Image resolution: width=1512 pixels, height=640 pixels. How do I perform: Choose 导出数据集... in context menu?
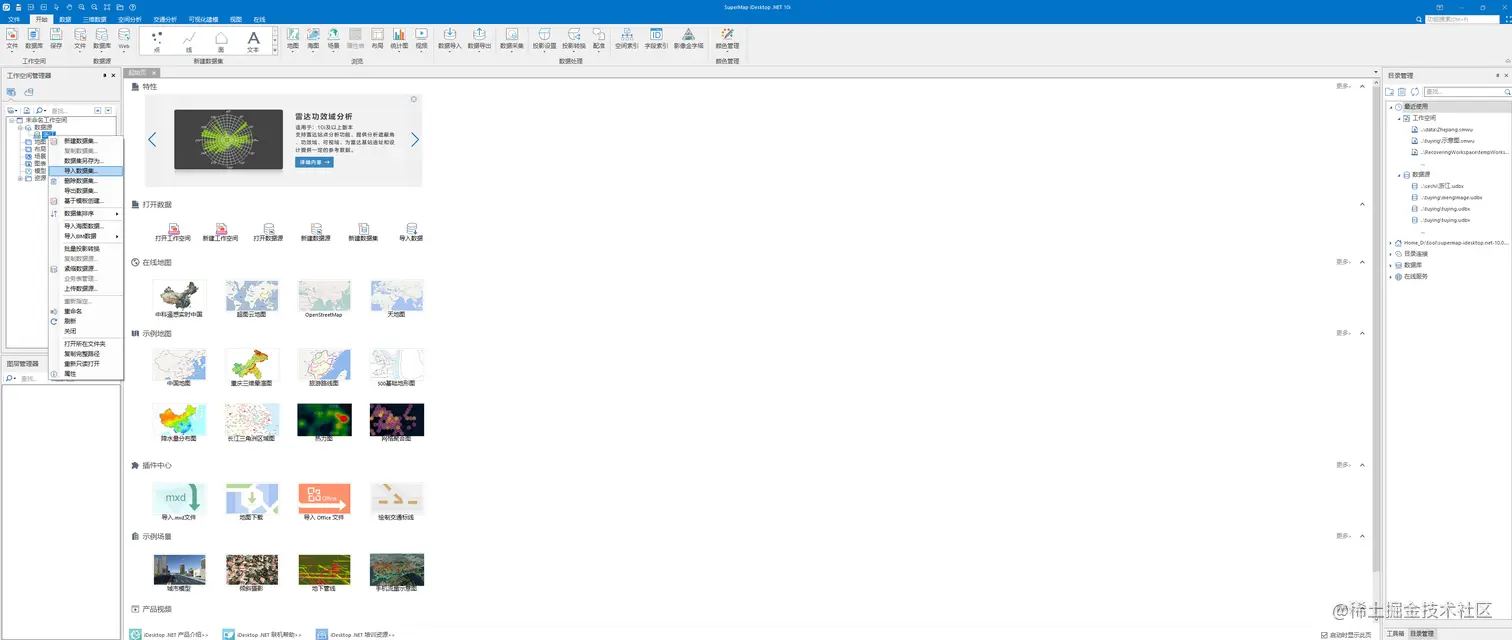(x=86, y=190)
